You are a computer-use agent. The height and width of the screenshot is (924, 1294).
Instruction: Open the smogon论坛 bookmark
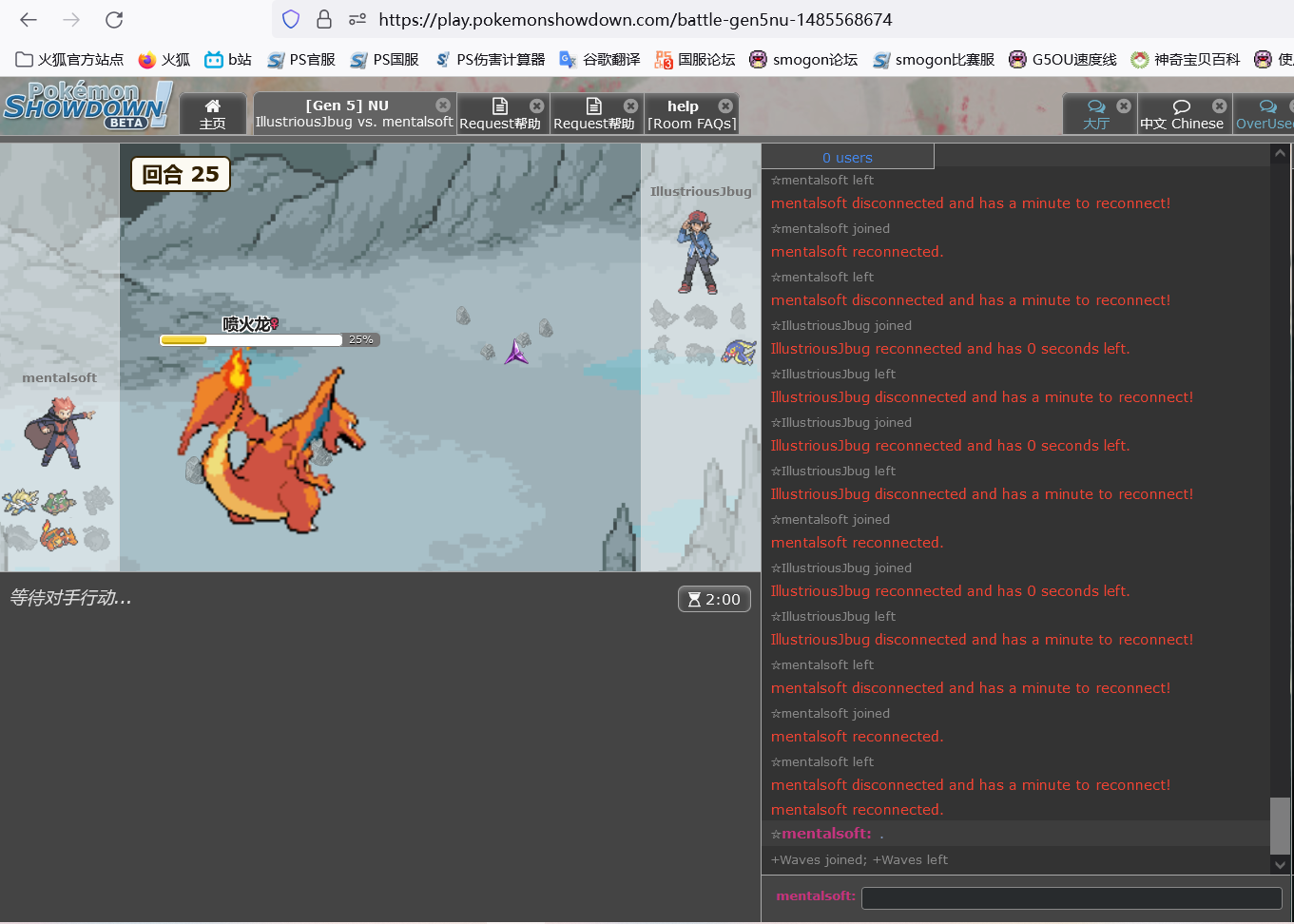(x=803, y=59)
